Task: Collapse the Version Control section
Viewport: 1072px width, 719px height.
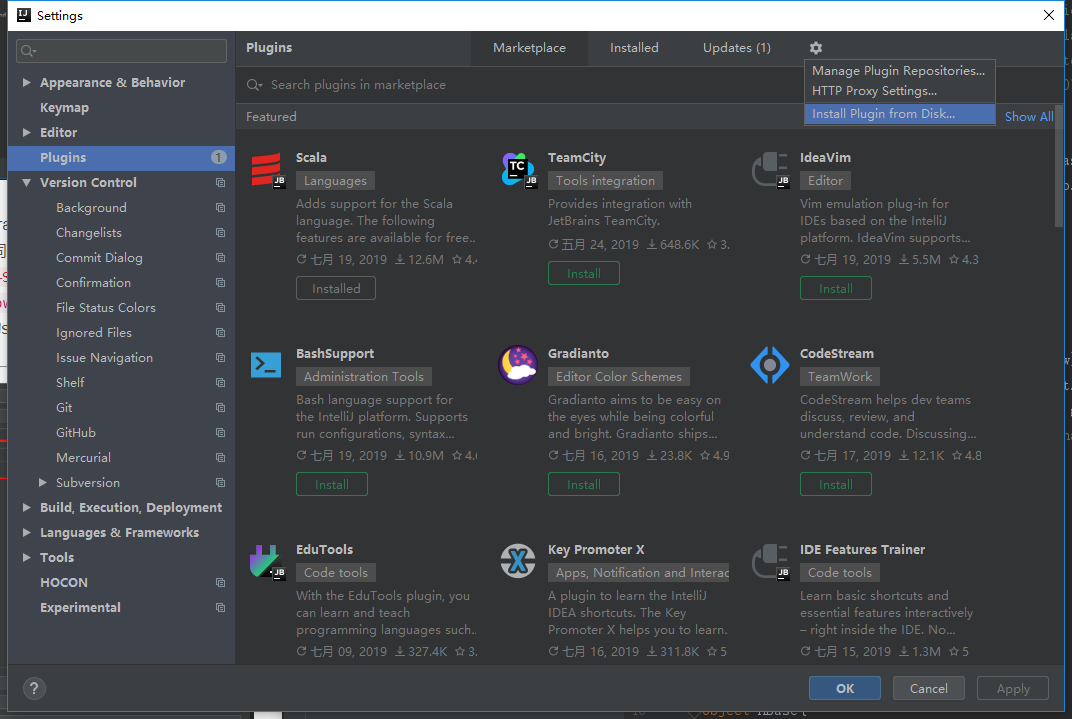Action: coord(27,182)
